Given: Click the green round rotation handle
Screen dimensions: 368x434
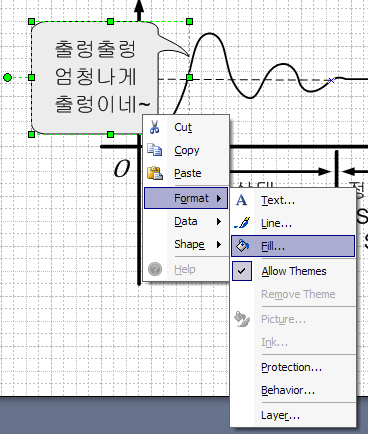Looking at the screenshot, I should click(x=7, y=78).
